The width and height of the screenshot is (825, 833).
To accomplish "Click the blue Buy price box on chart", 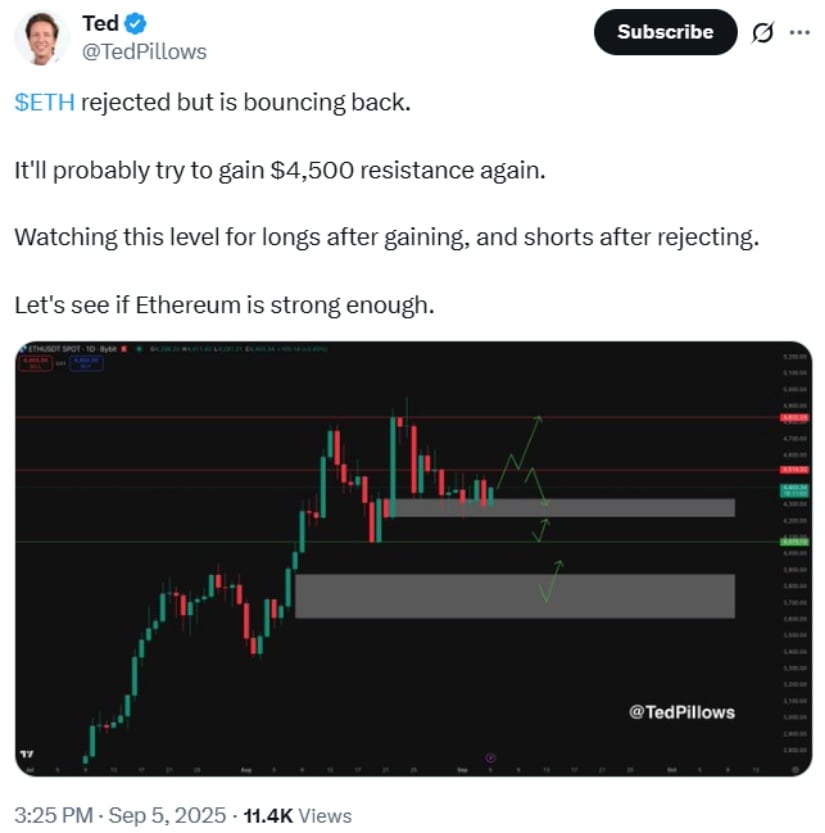I will pos(86,363).
